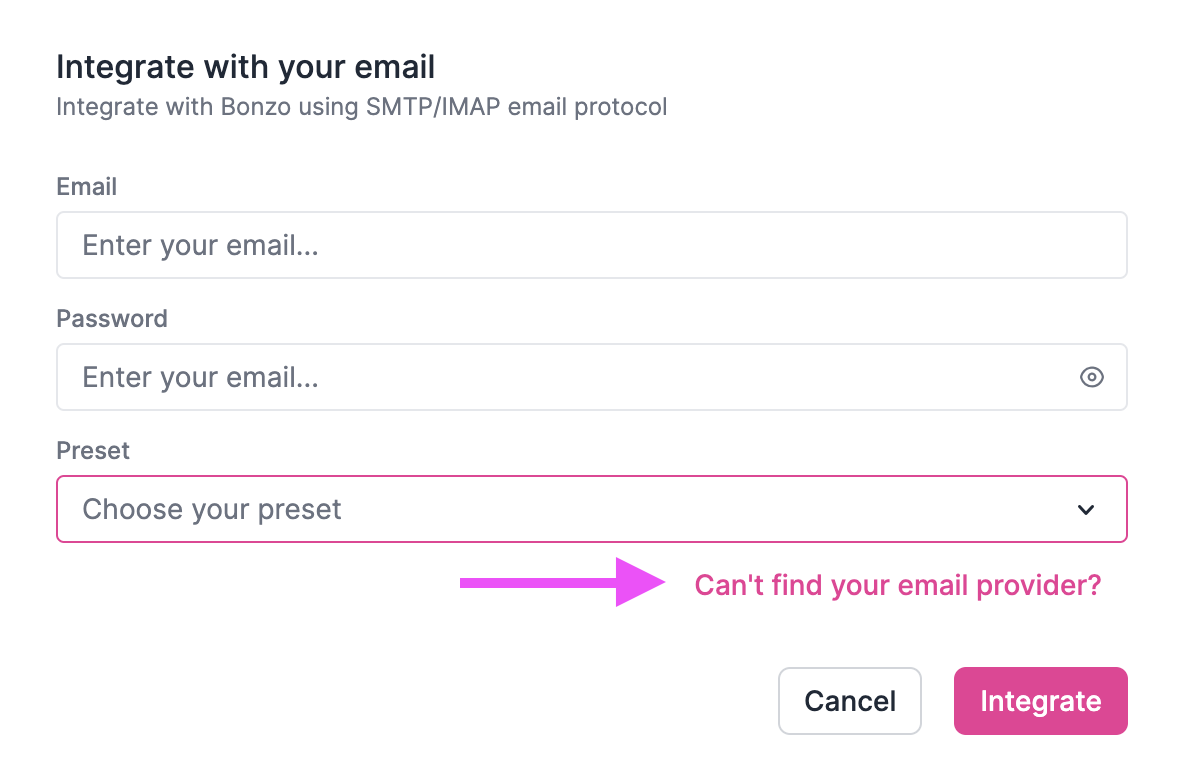Click the Preset label above the dropdown
This screenshot has height=778, width=1184.
(x=93, y=451)
